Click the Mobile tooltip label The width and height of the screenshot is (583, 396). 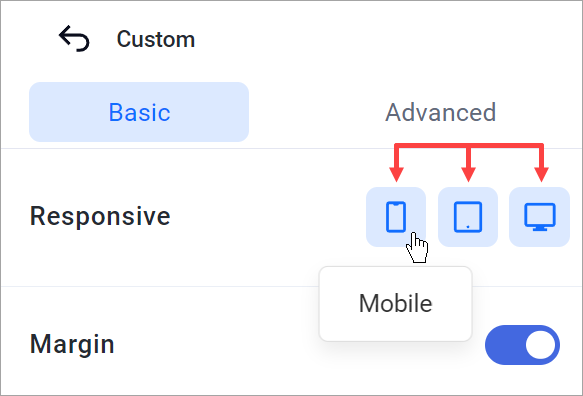tap(396, 303)
